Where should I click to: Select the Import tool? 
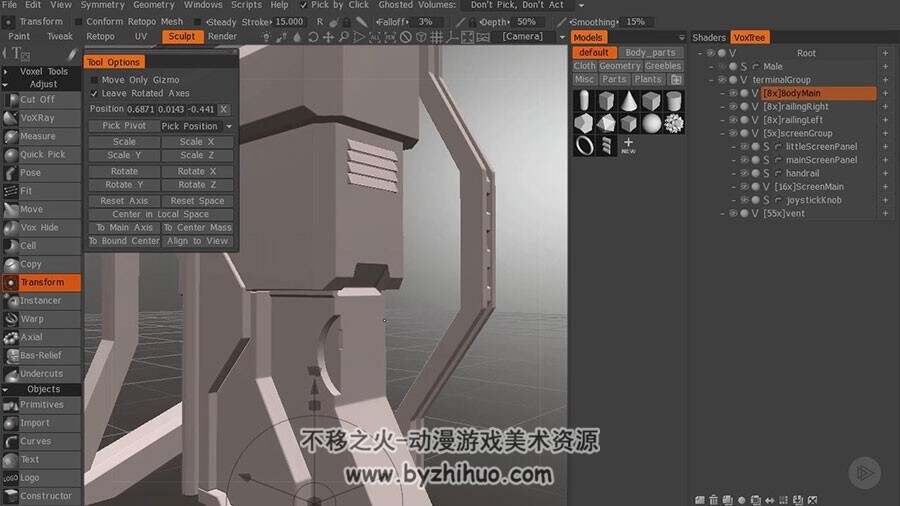pyautogui.click(x=40, y=423)
